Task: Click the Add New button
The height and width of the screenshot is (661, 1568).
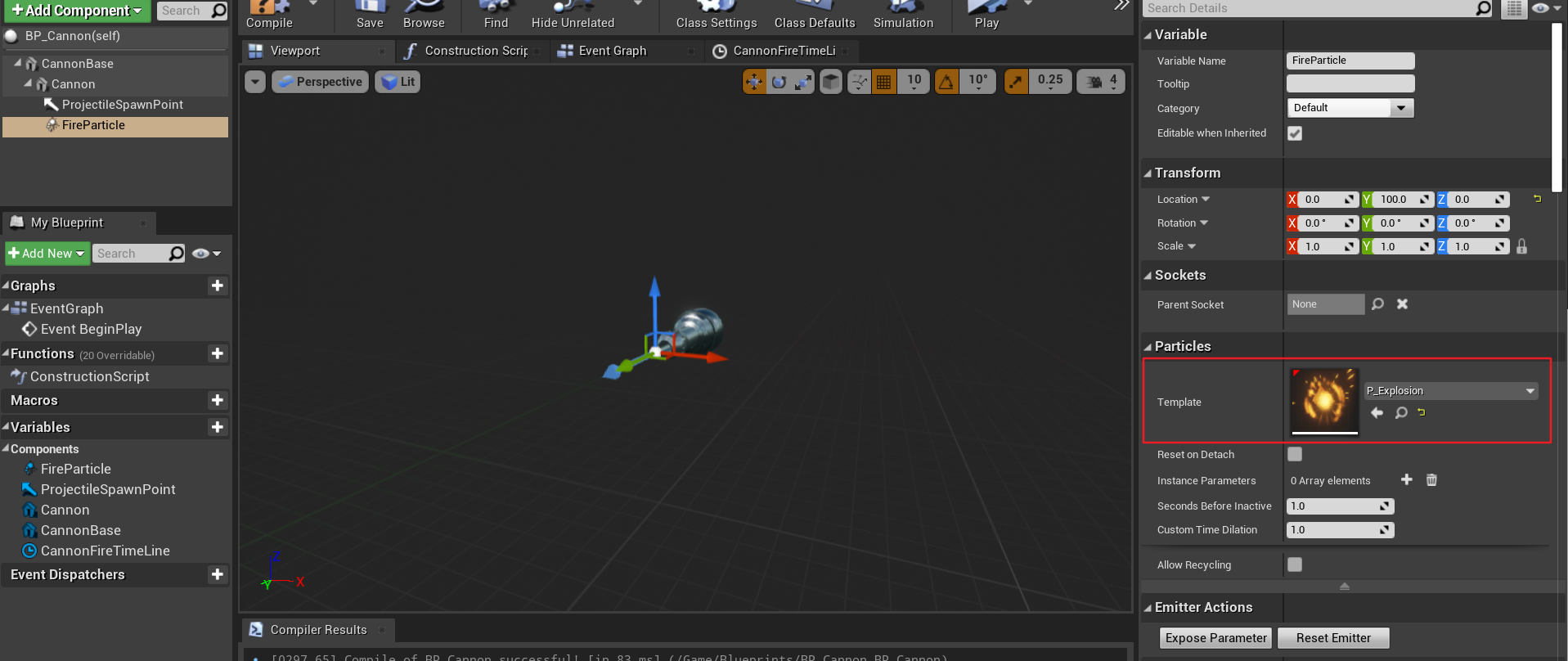Action: pyautogui.click(x=47, y=254)
